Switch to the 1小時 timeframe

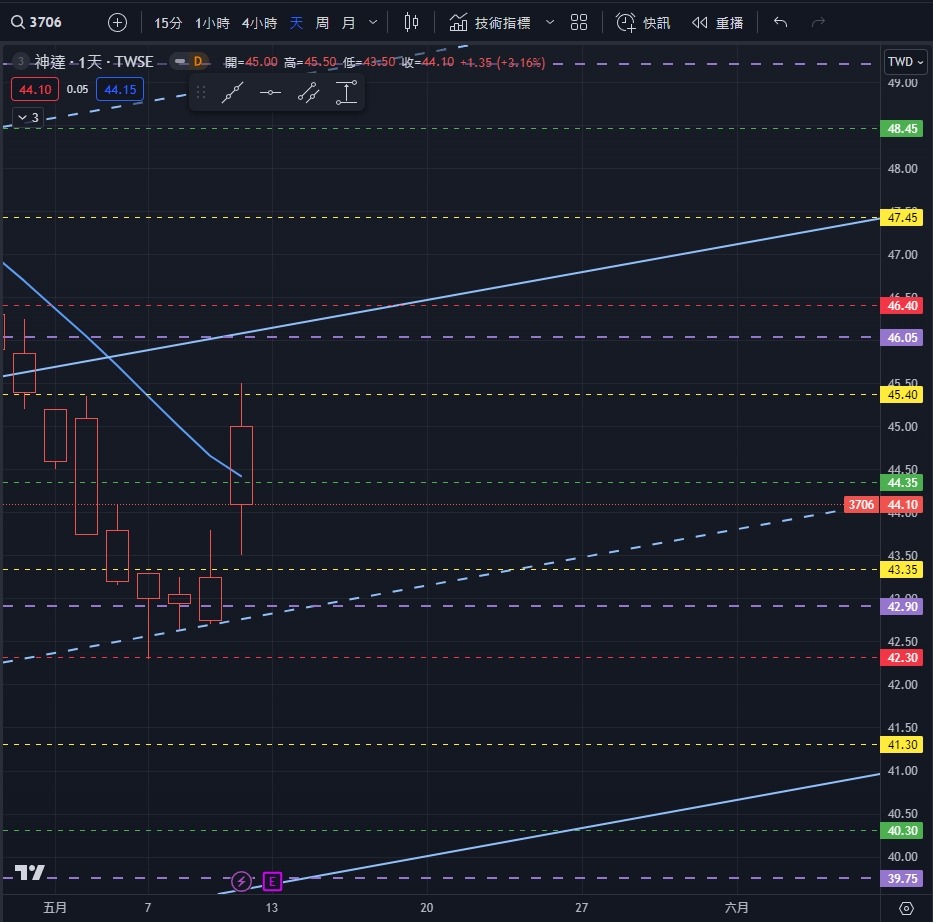click(212, 23)
